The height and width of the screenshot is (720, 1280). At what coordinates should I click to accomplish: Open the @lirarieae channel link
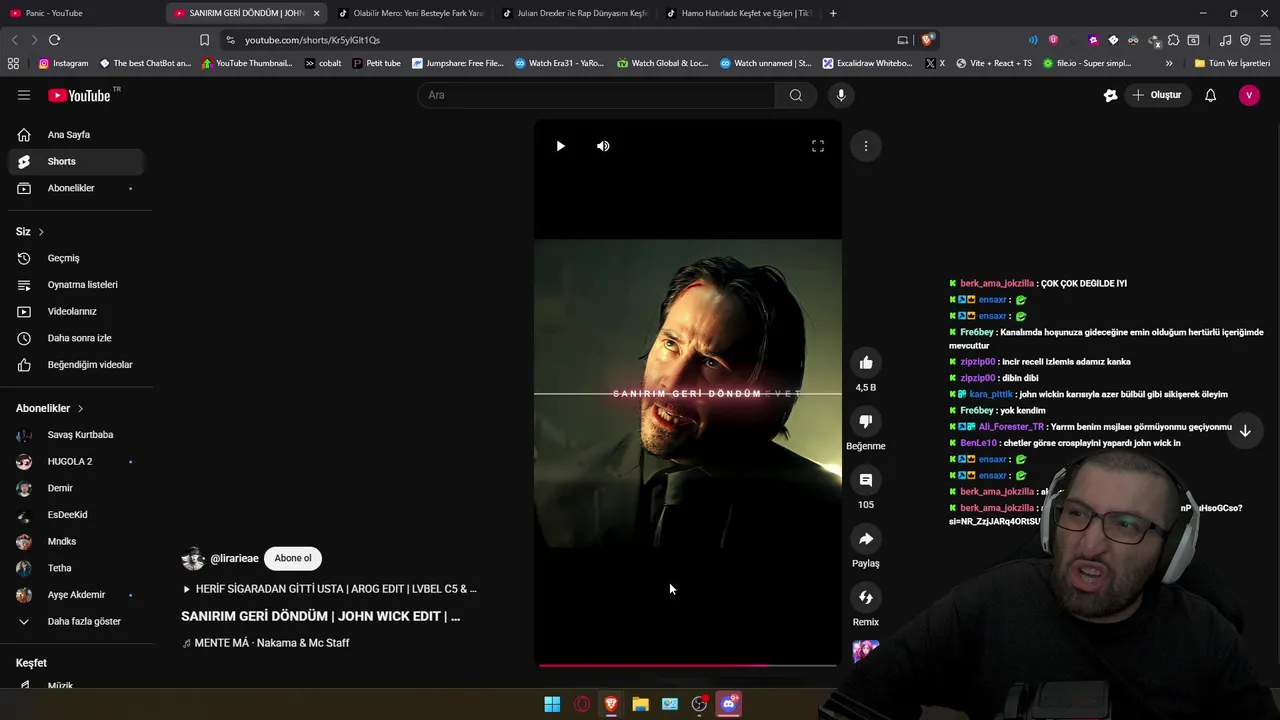(x=234, y=559)
